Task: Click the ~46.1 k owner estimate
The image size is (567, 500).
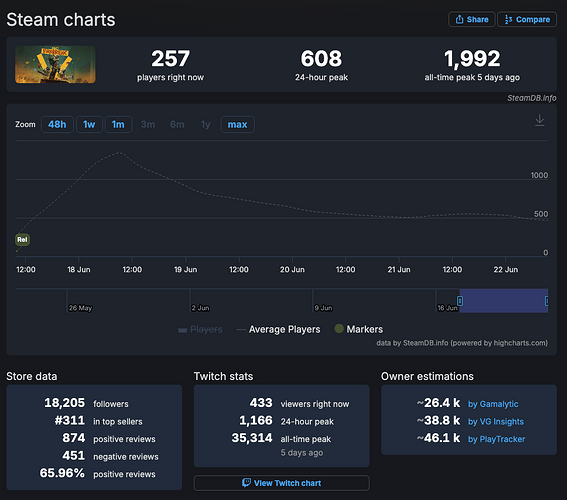Action: point(439,438)
